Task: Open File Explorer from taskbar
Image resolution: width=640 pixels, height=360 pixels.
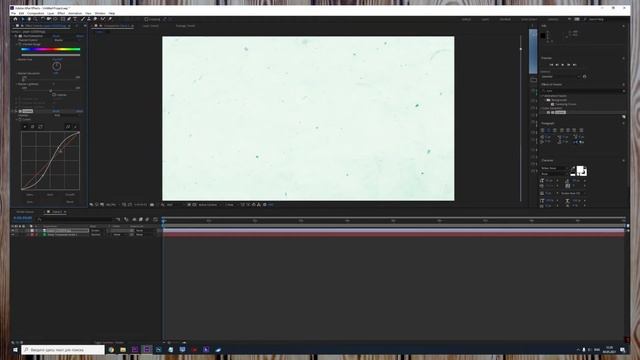Action: pyautogui.click(x=123, y=349)
